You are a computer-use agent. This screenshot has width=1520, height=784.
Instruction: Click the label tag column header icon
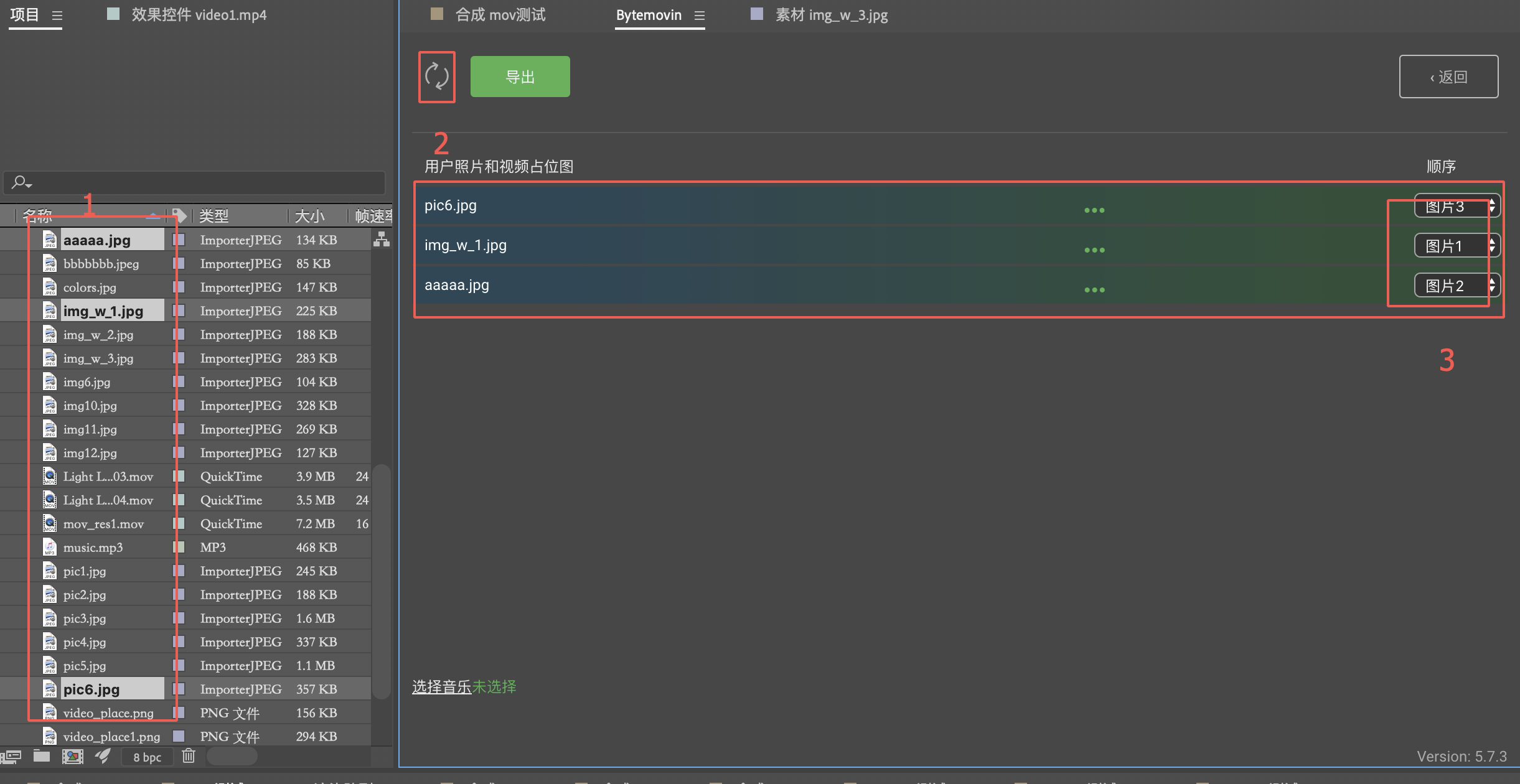179,216
